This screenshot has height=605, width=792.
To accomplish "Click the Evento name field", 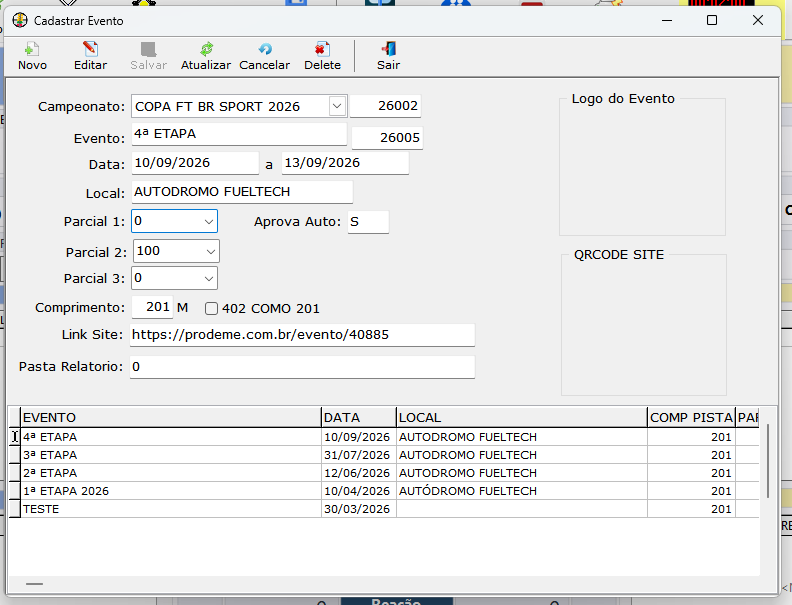I will 239,134.
